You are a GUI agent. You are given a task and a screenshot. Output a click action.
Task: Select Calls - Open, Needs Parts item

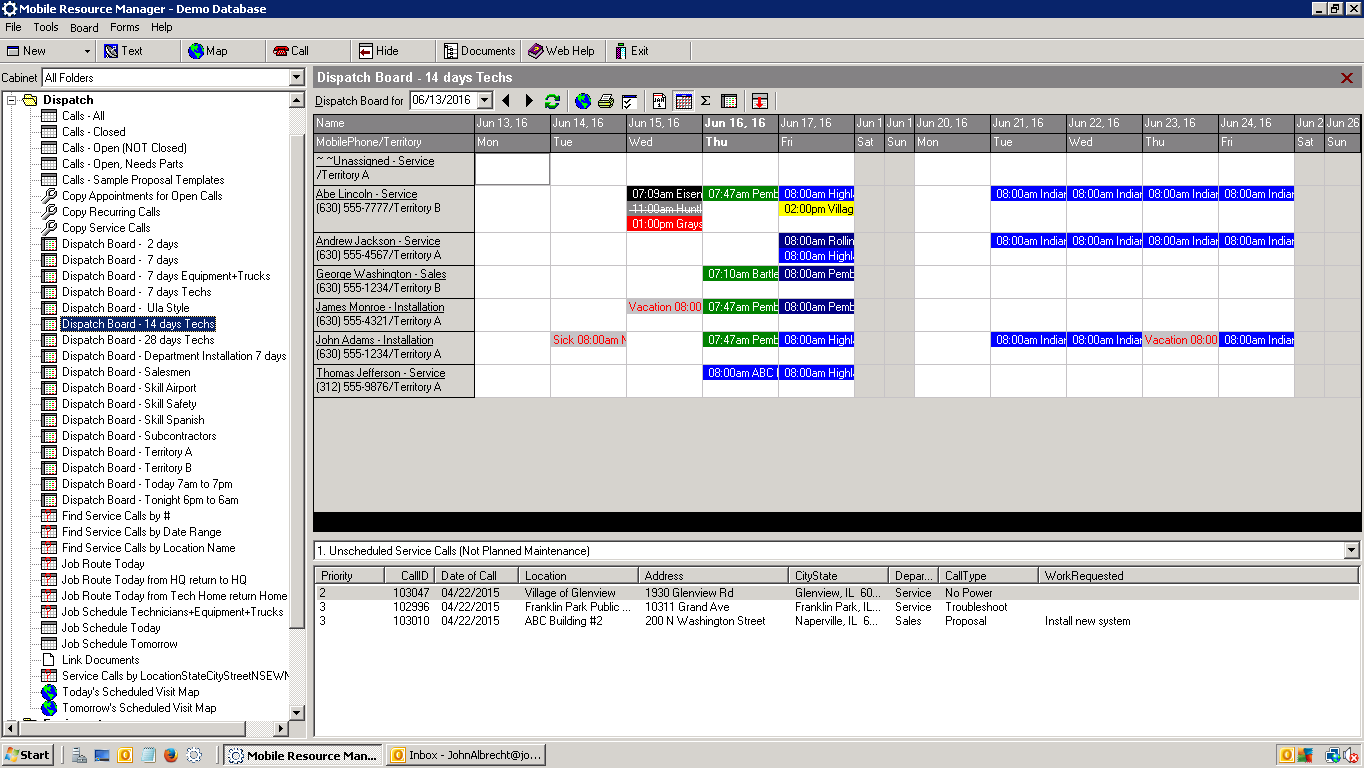[122, 164]
